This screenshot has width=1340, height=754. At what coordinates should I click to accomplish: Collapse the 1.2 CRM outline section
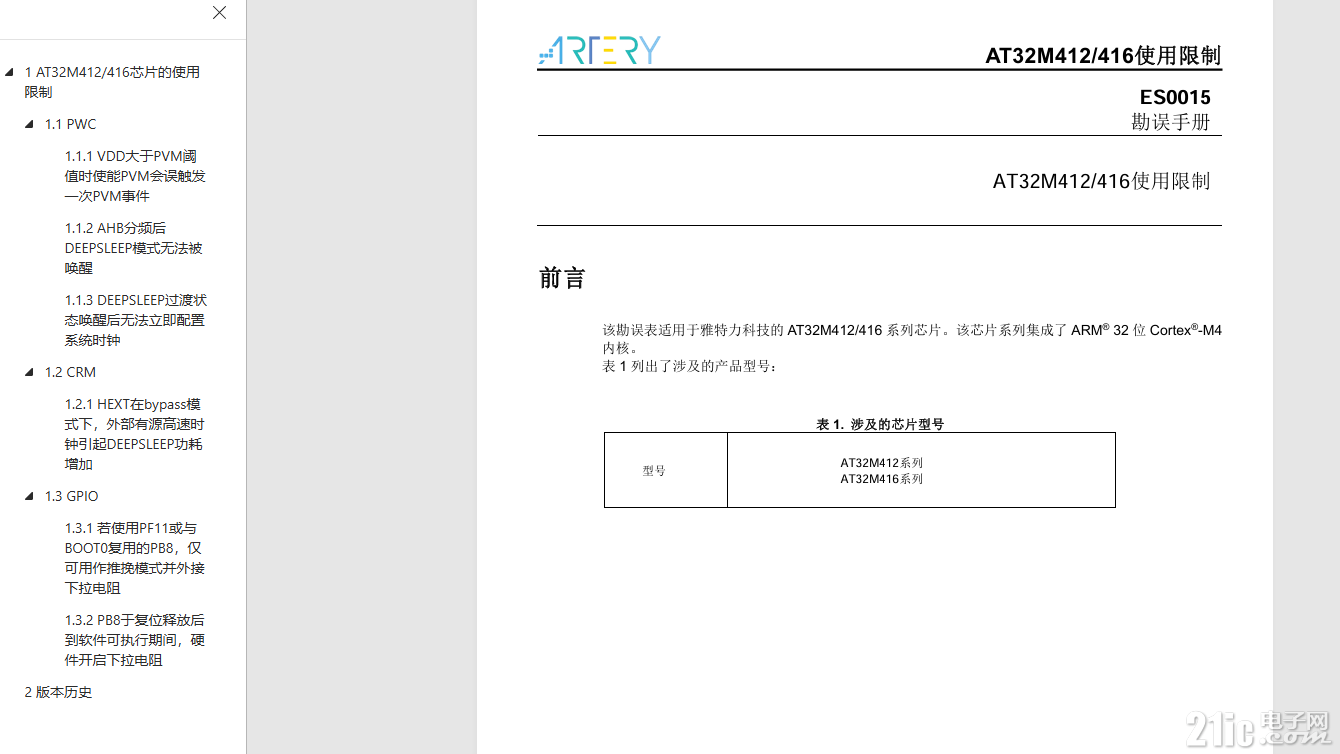tap(29, 372)
